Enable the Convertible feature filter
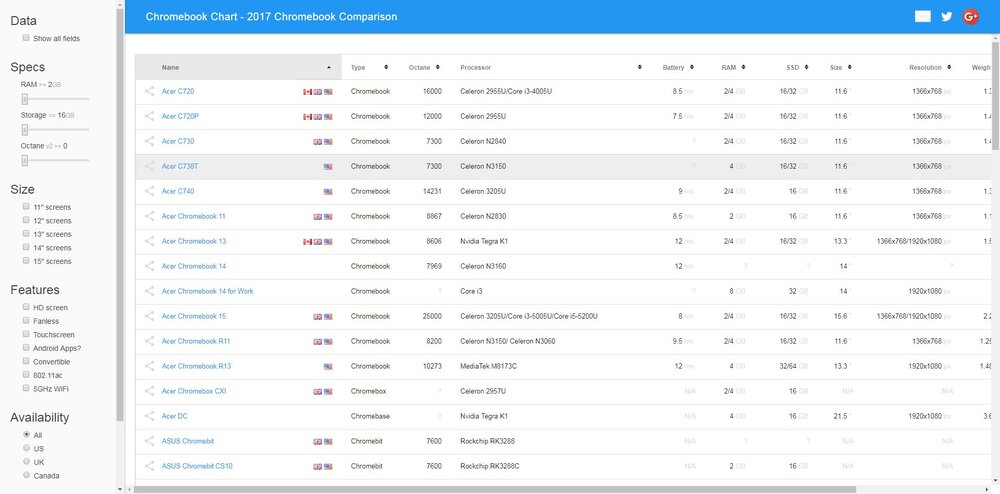 (26, 361)
